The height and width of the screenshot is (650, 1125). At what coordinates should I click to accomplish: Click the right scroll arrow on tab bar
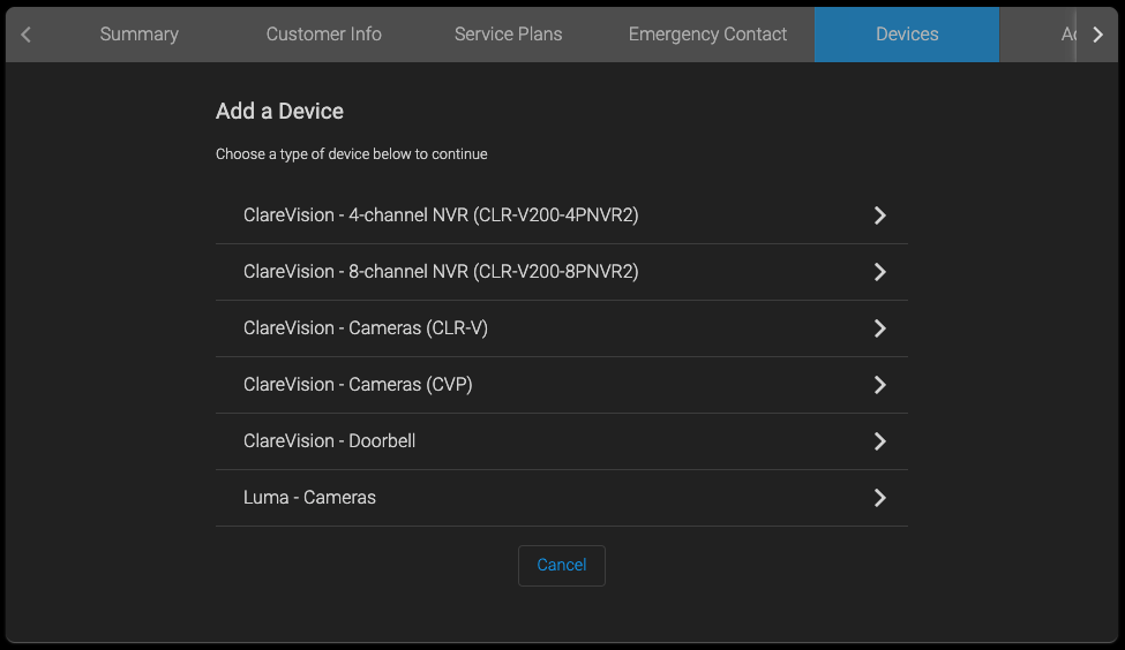(x=1098, y=33)
